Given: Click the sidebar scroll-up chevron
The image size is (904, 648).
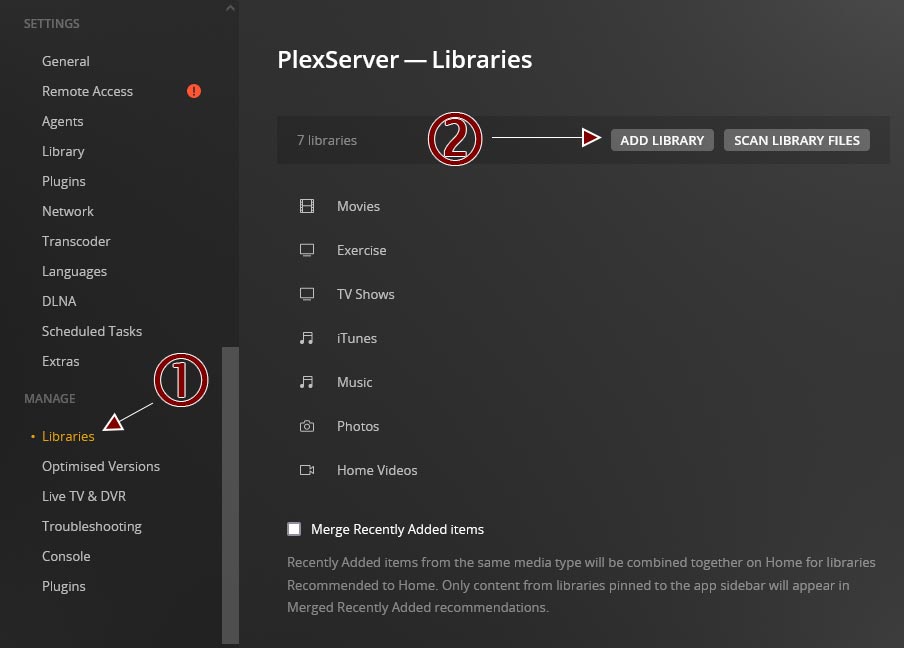Looking at the screenshot, I should tap(230, 8).
